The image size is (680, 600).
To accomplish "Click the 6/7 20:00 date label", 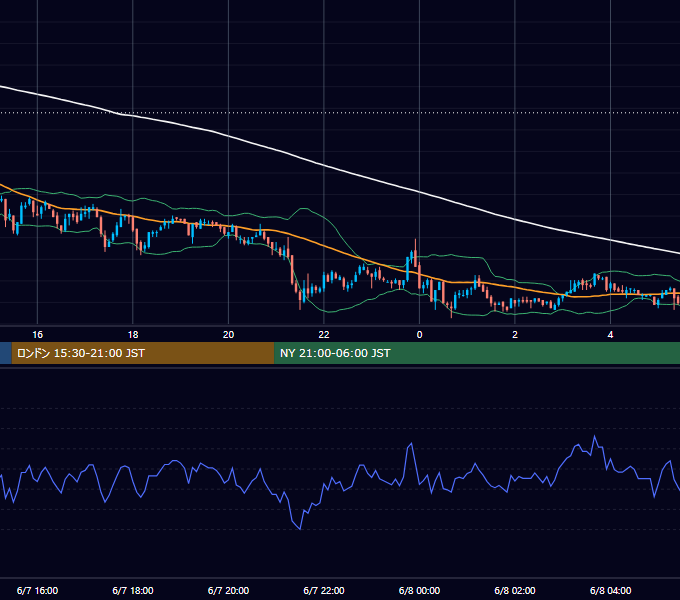I will (229, 591).
